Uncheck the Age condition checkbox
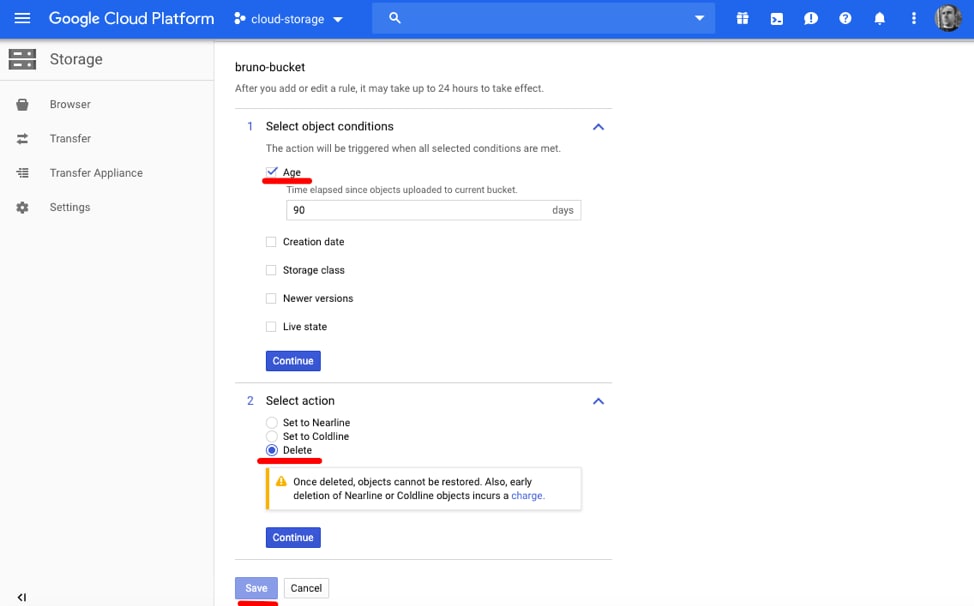This screenshot has width=974, height=606. coord(272,172)
